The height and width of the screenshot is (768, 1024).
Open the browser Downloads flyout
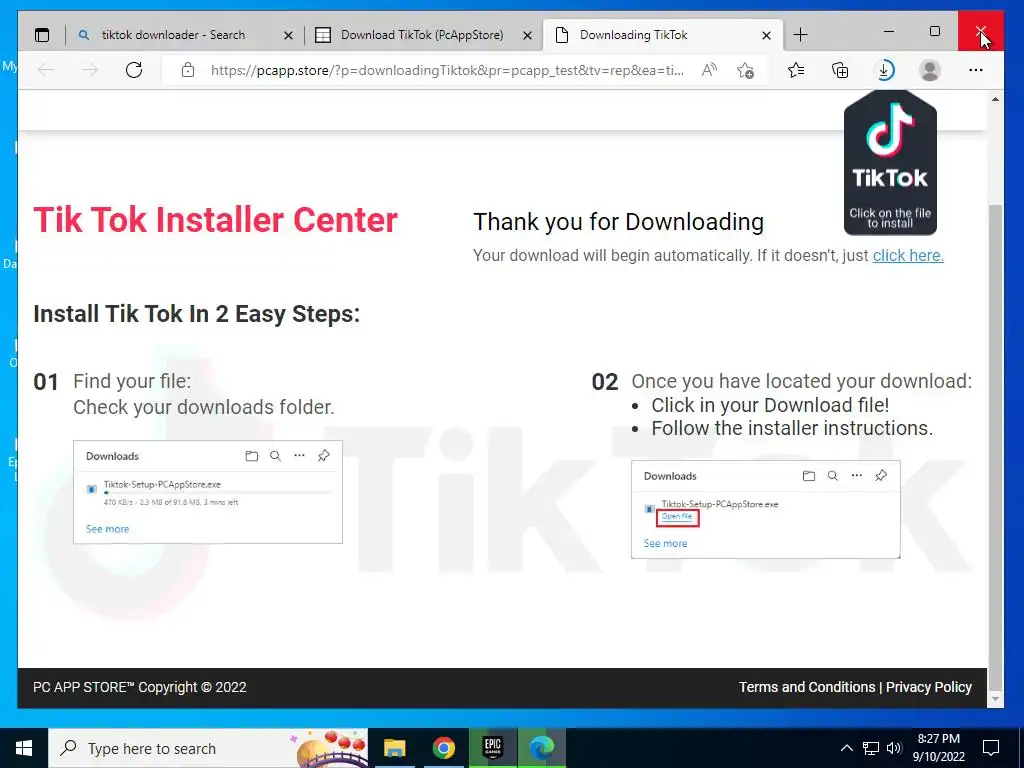click(884, 70)
